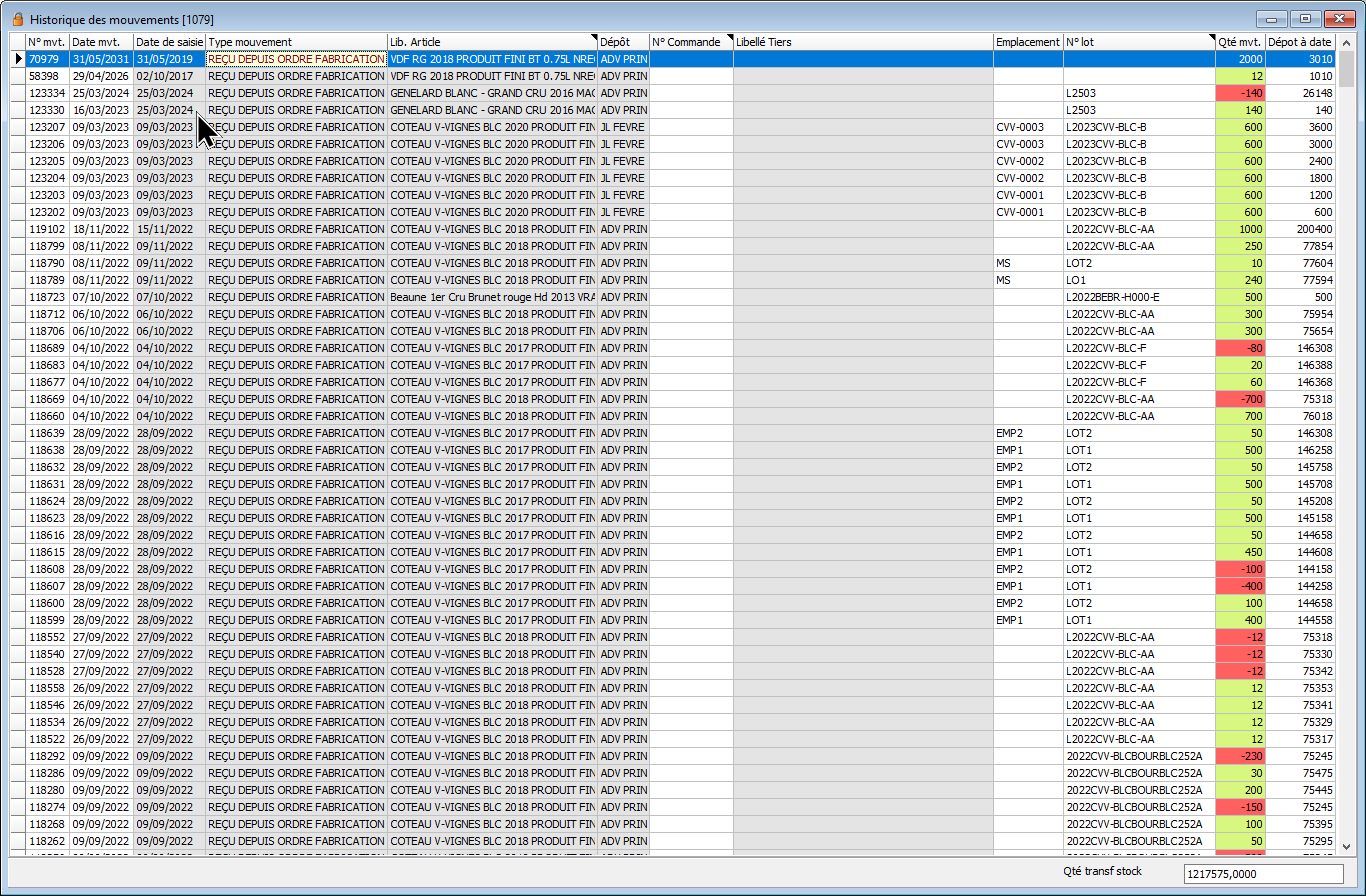
Task: Click the current-row arrow indicator beside 70979
Action: [x=17, y=59]
